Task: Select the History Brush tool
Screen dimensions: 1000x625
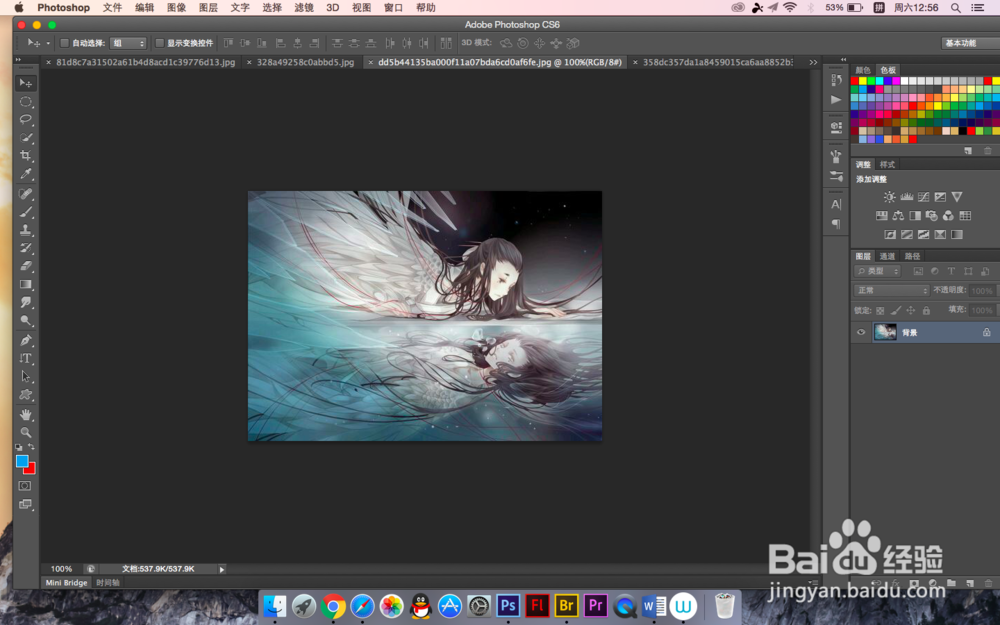Action: point(26,248)
